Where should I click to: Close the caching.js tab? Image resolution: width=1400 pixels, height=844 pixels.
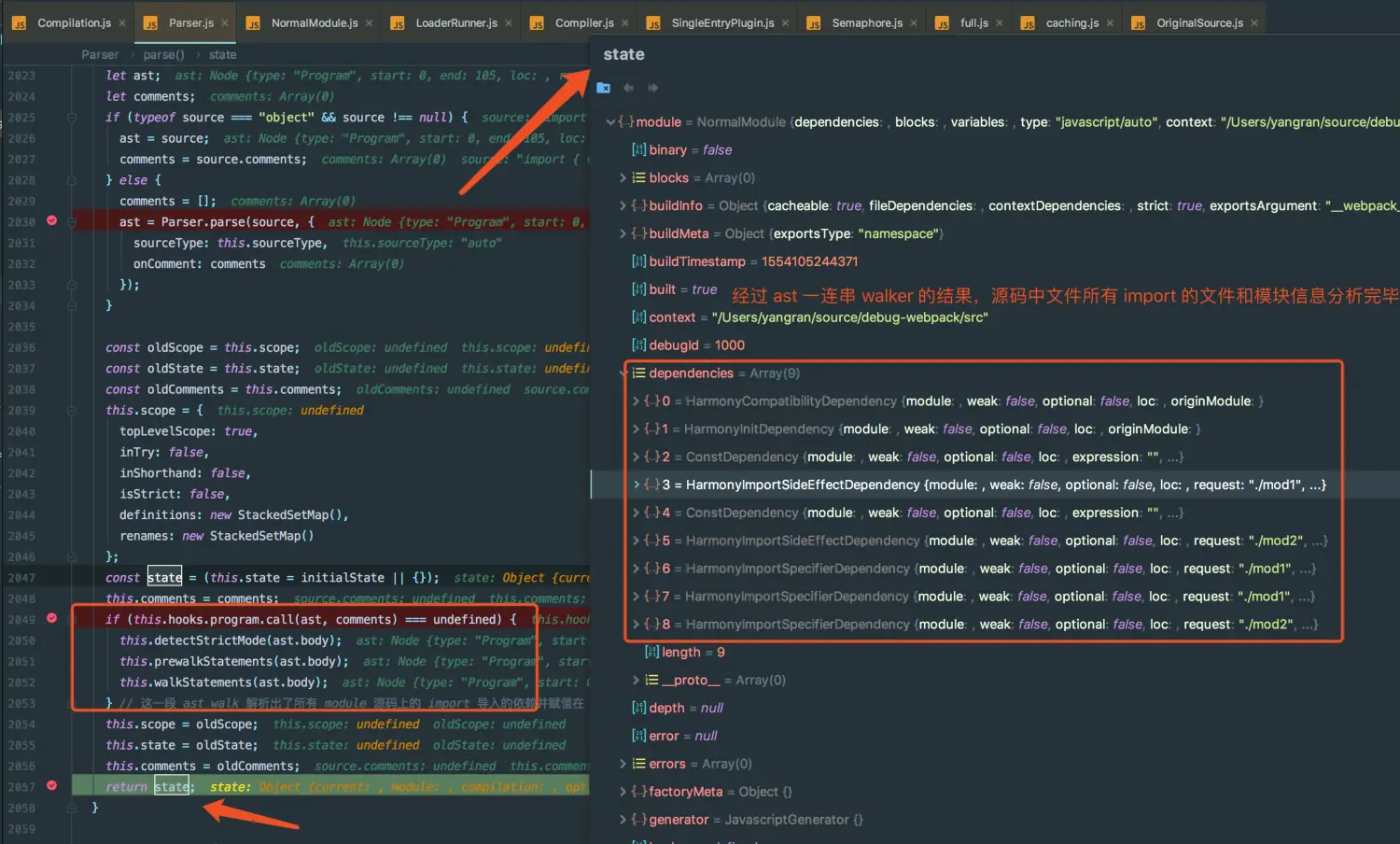1110,23
